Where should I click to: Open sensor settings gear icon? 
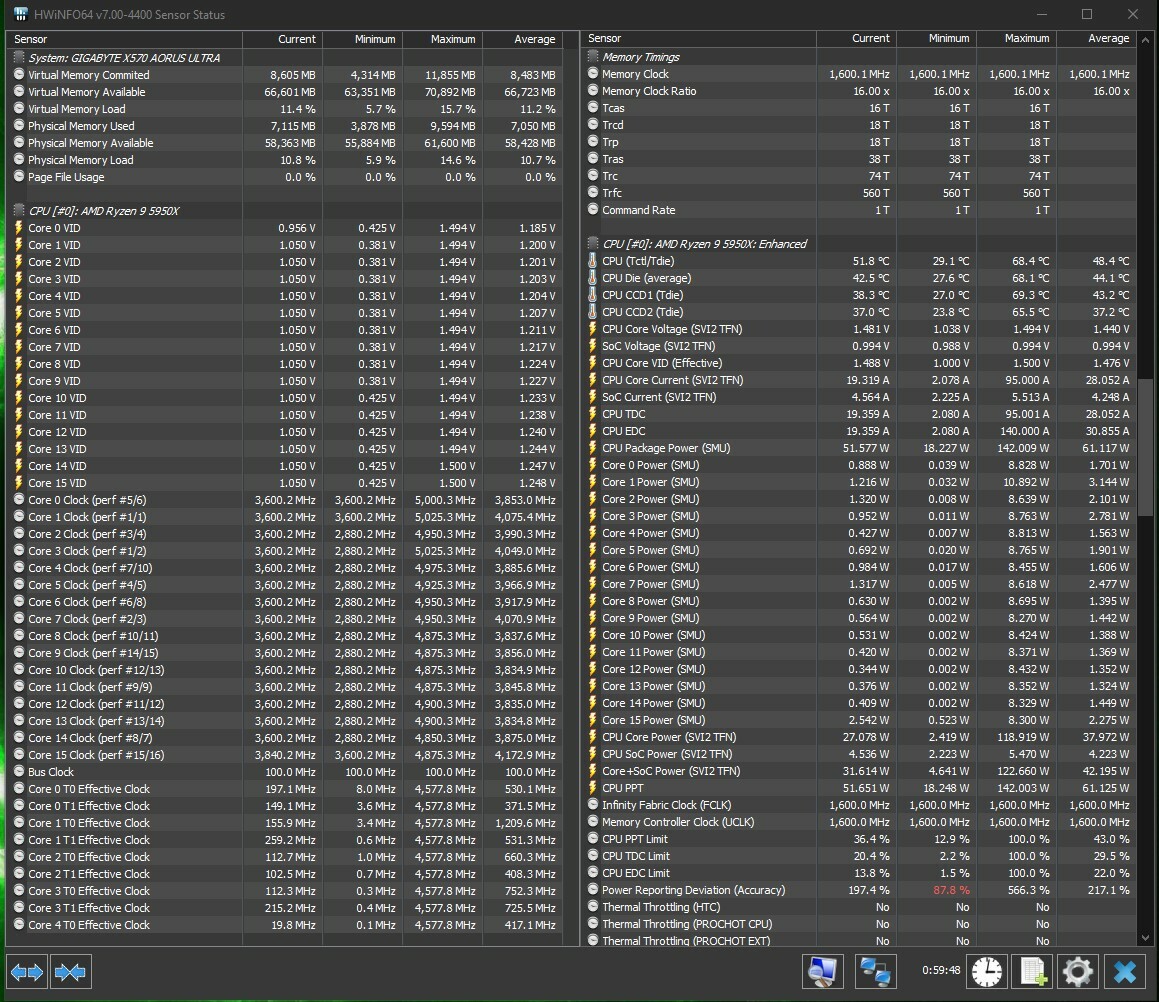pyautogui.click(x=1078, y=971)
